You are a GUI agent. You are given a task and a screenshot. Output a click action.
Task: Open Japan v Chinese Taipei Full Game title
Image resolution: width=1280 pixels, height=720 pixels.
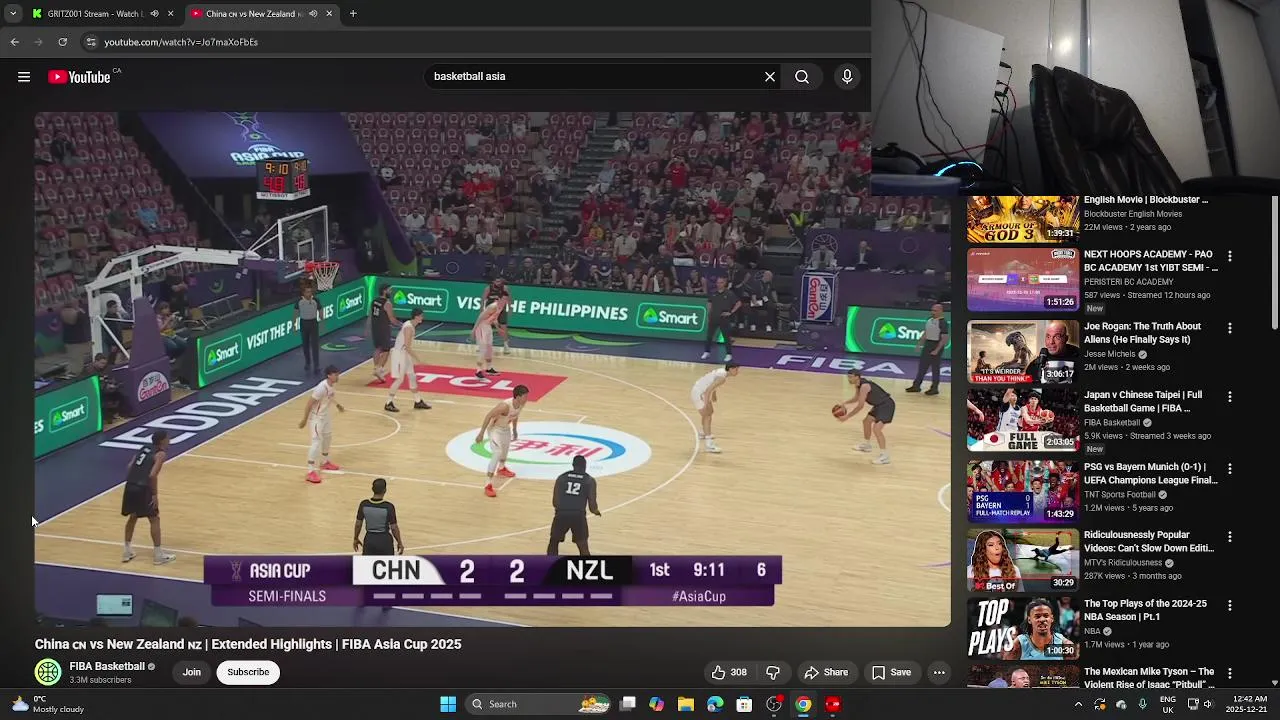1143,402
